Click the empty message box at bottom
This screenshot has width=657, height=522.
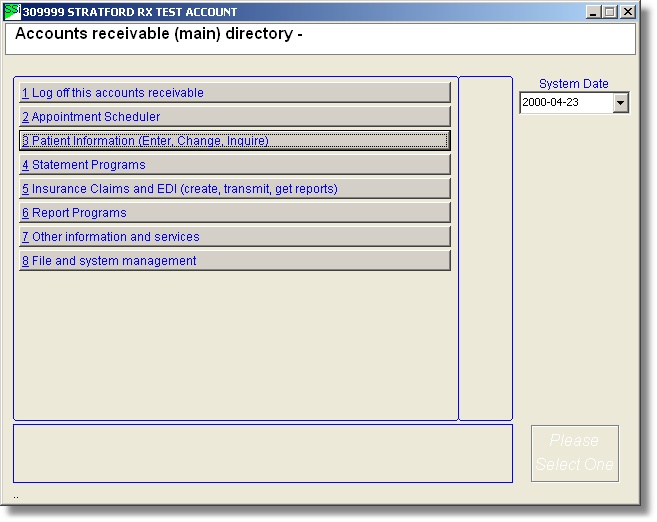[x=262, y=453]
